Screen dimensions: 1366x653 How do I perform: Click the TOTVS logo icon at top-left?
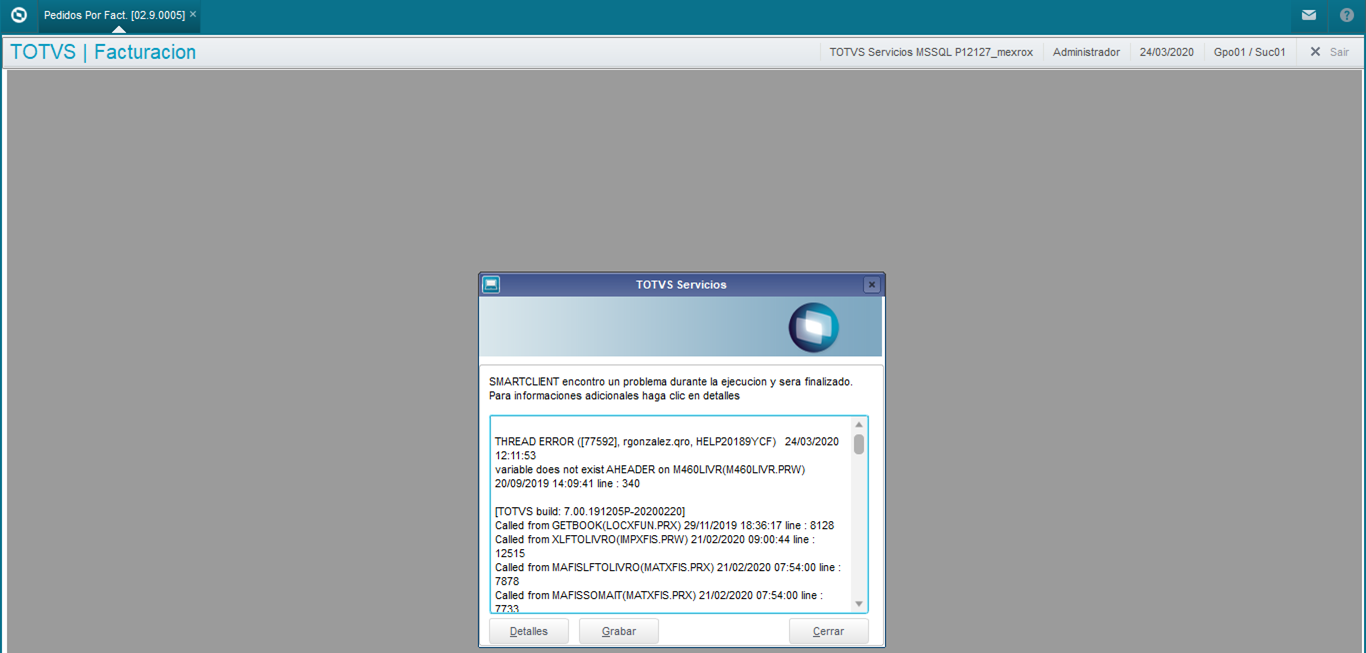[18, 15]
